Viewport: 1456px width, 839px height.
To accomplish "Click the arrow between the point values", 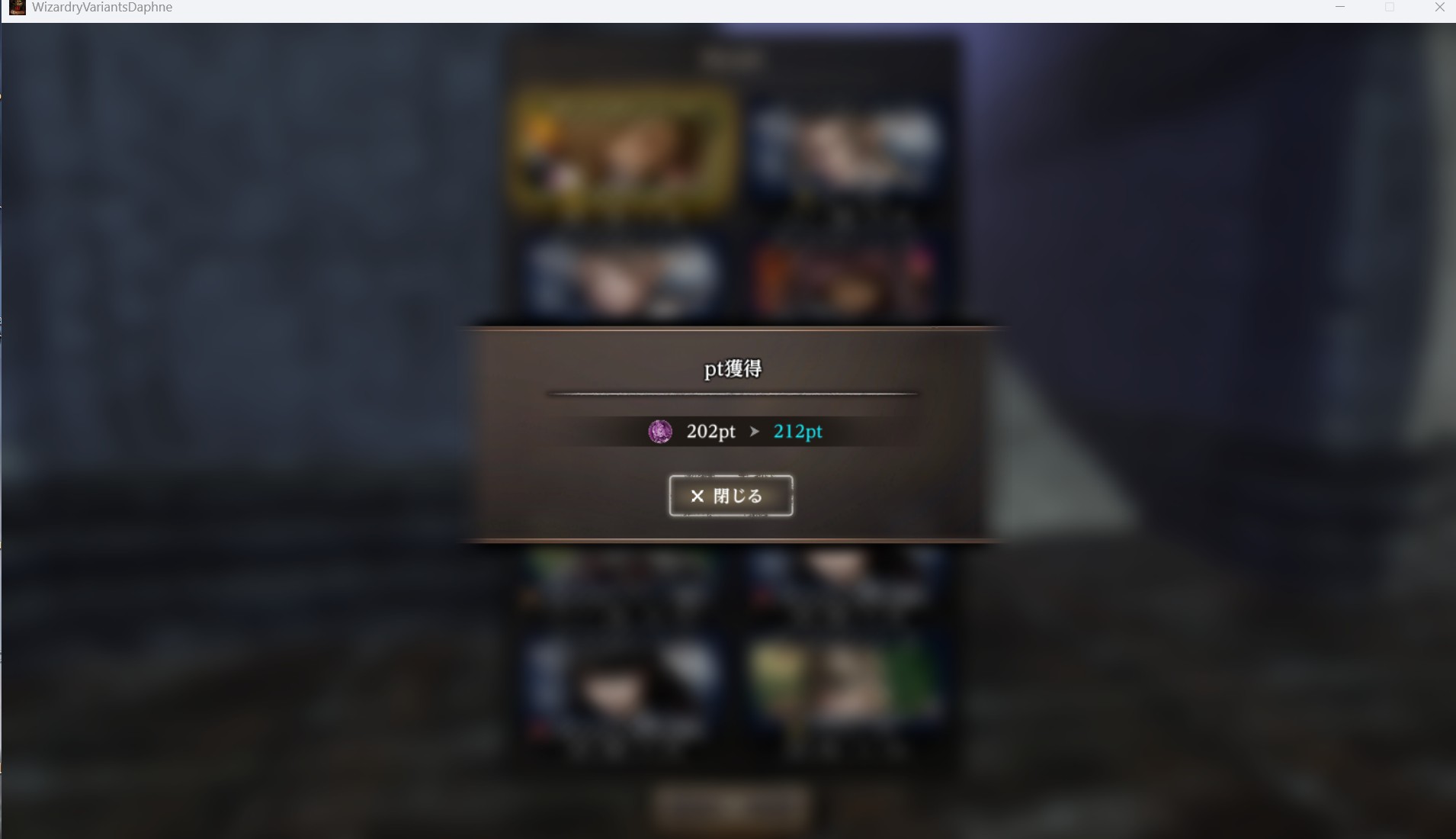I will (755, 431).
